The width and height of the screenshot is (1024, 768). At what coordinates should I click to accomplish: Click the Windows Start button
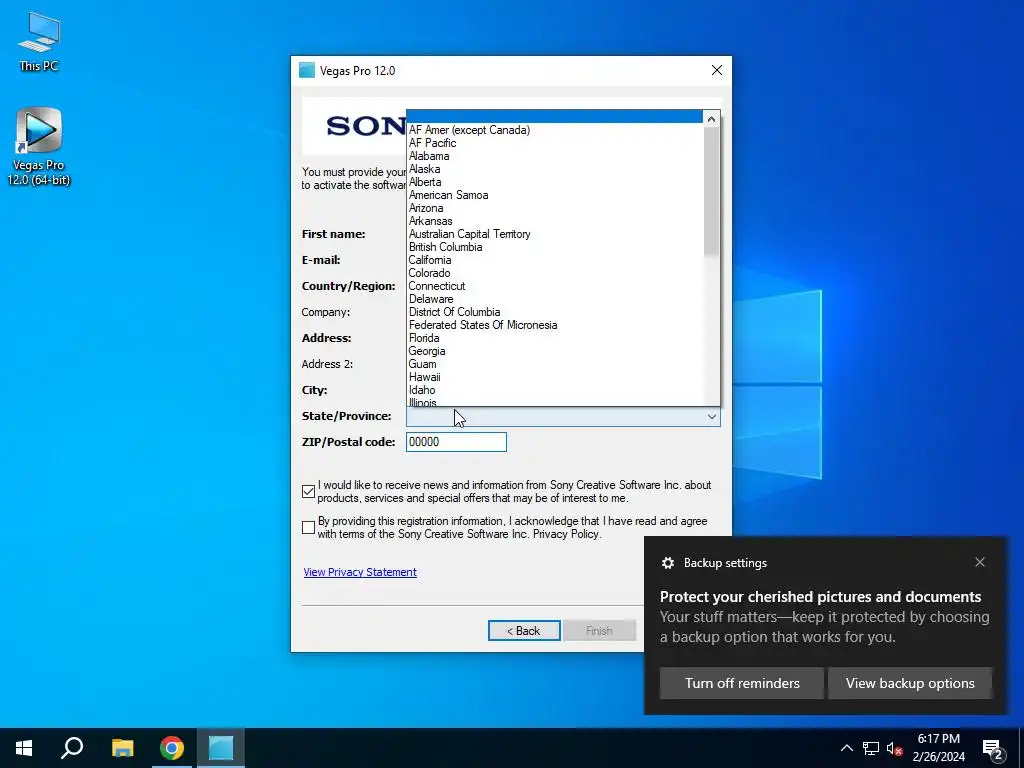point(24,748)
